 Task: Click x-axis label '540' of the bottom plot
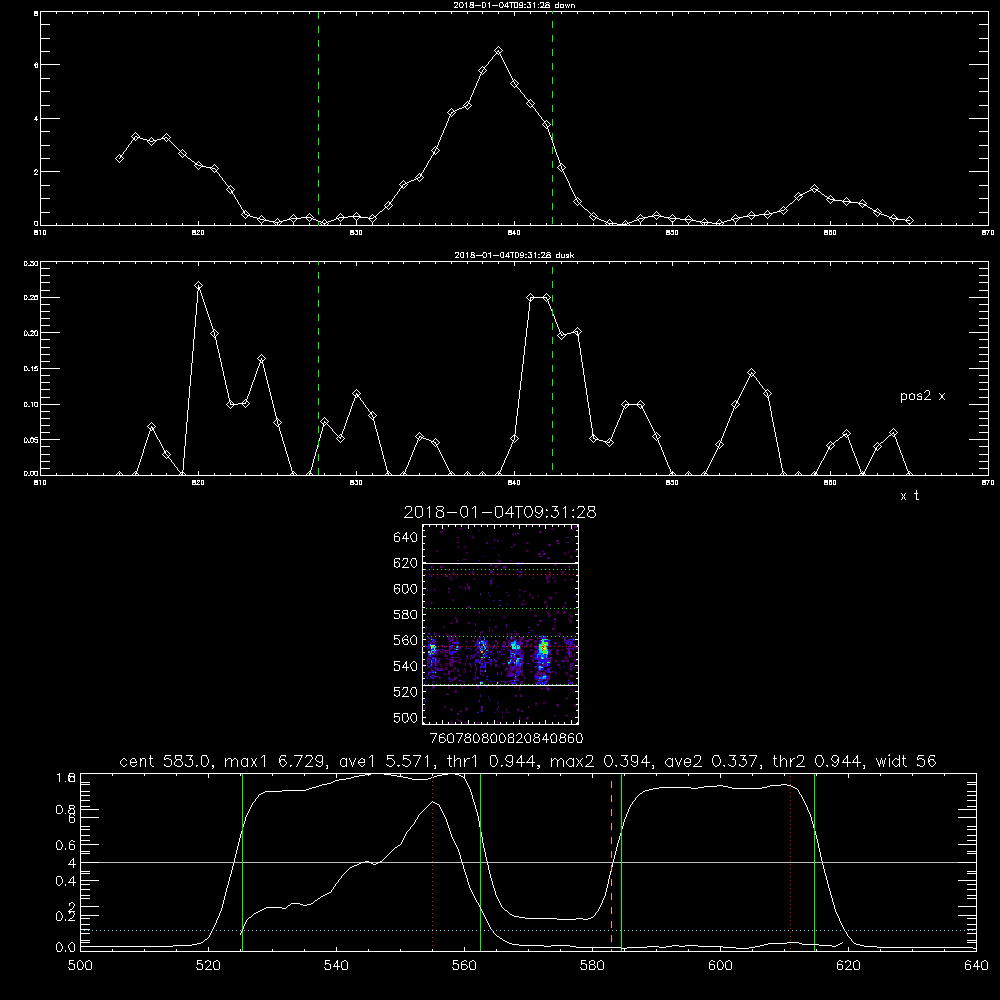(336, 966)
